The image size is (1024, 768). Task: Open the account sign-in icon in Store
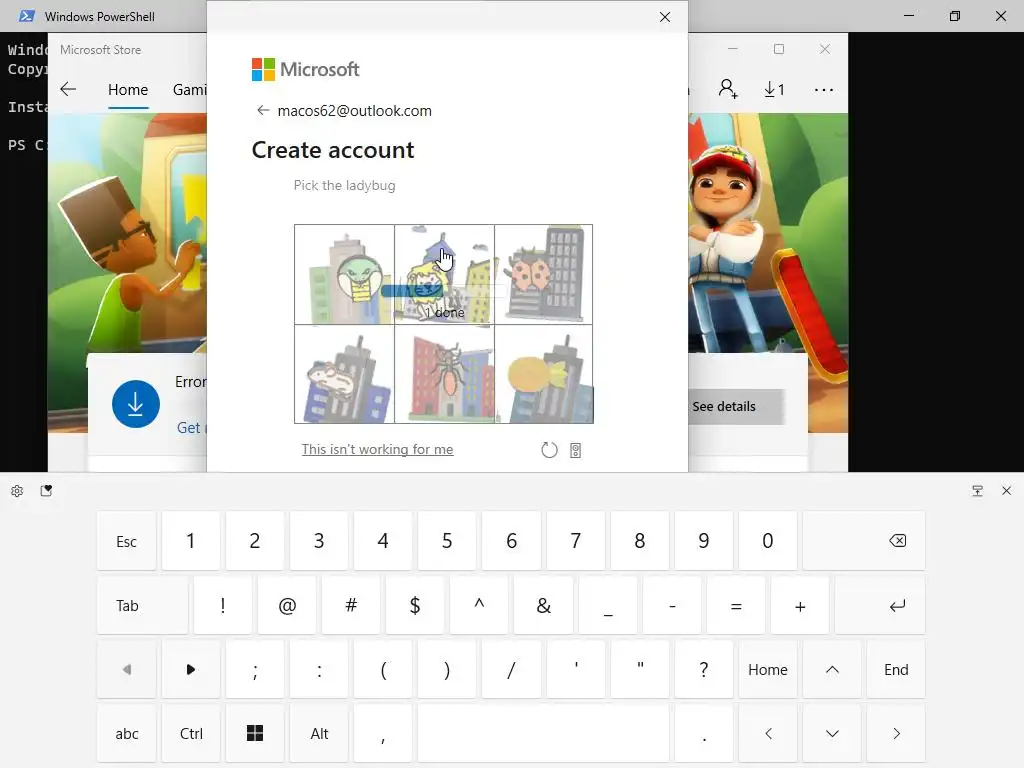click(728, 89)
